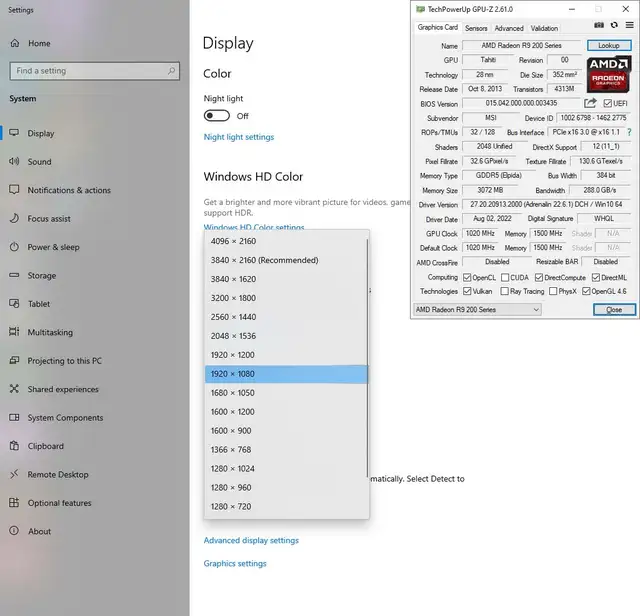Screen dimensions: 640x616
Task: Toggle the Ray Tracing checkbox
Action: pyautogui.click(x=504, y=291)
